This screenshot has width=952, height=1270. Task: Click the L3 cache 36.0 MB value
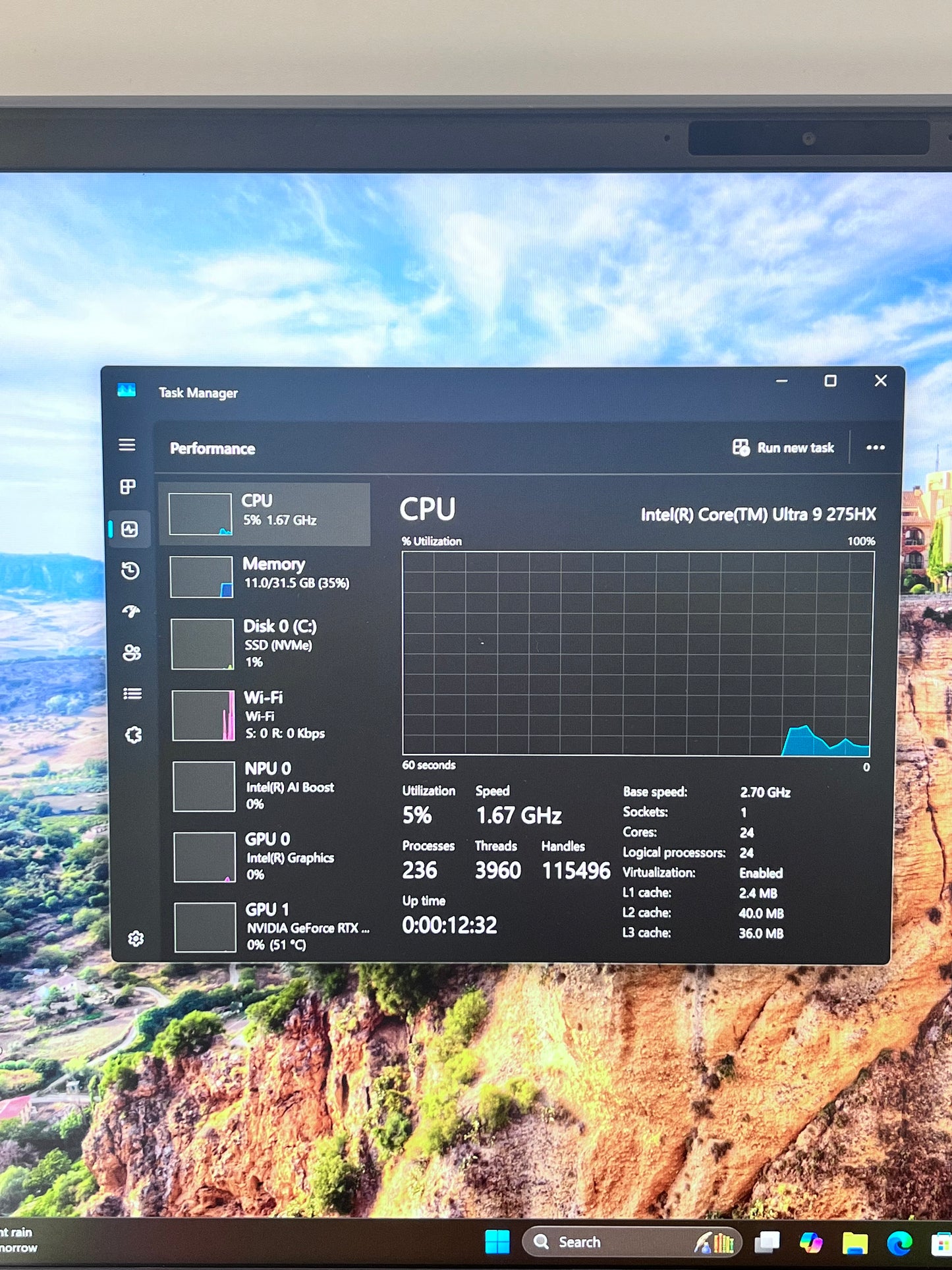point(761,933)
